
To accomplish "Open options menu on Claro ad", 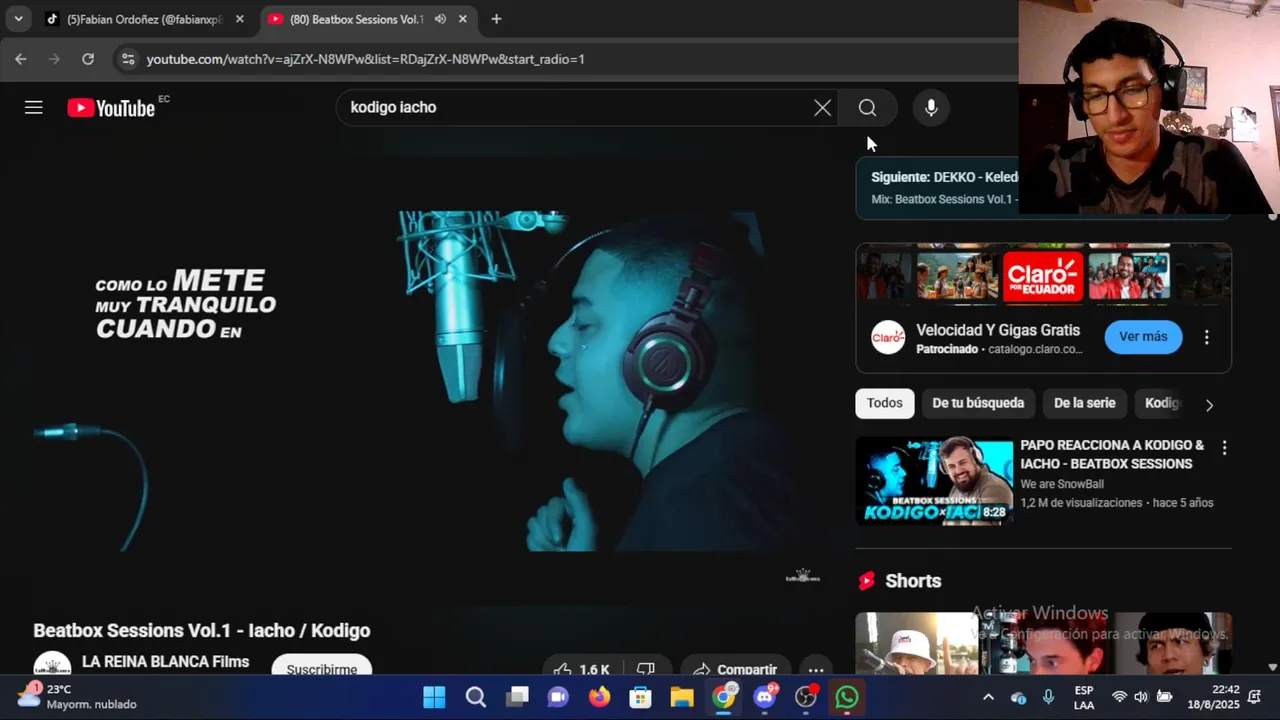I will (1207, 337).
